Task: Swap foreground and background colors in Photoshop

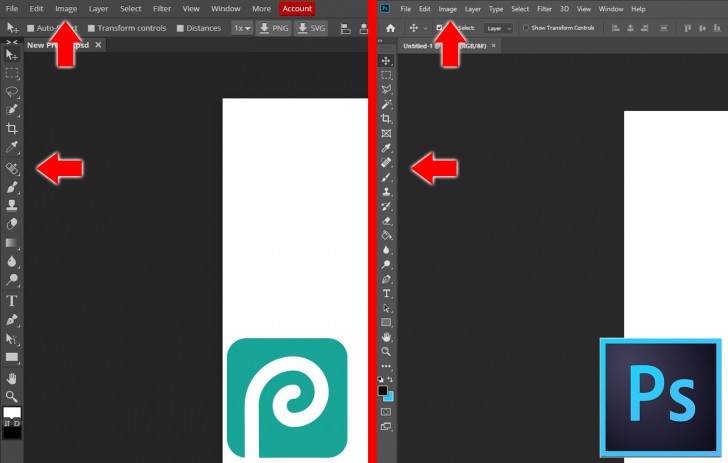Action: [x=390, y=379]
